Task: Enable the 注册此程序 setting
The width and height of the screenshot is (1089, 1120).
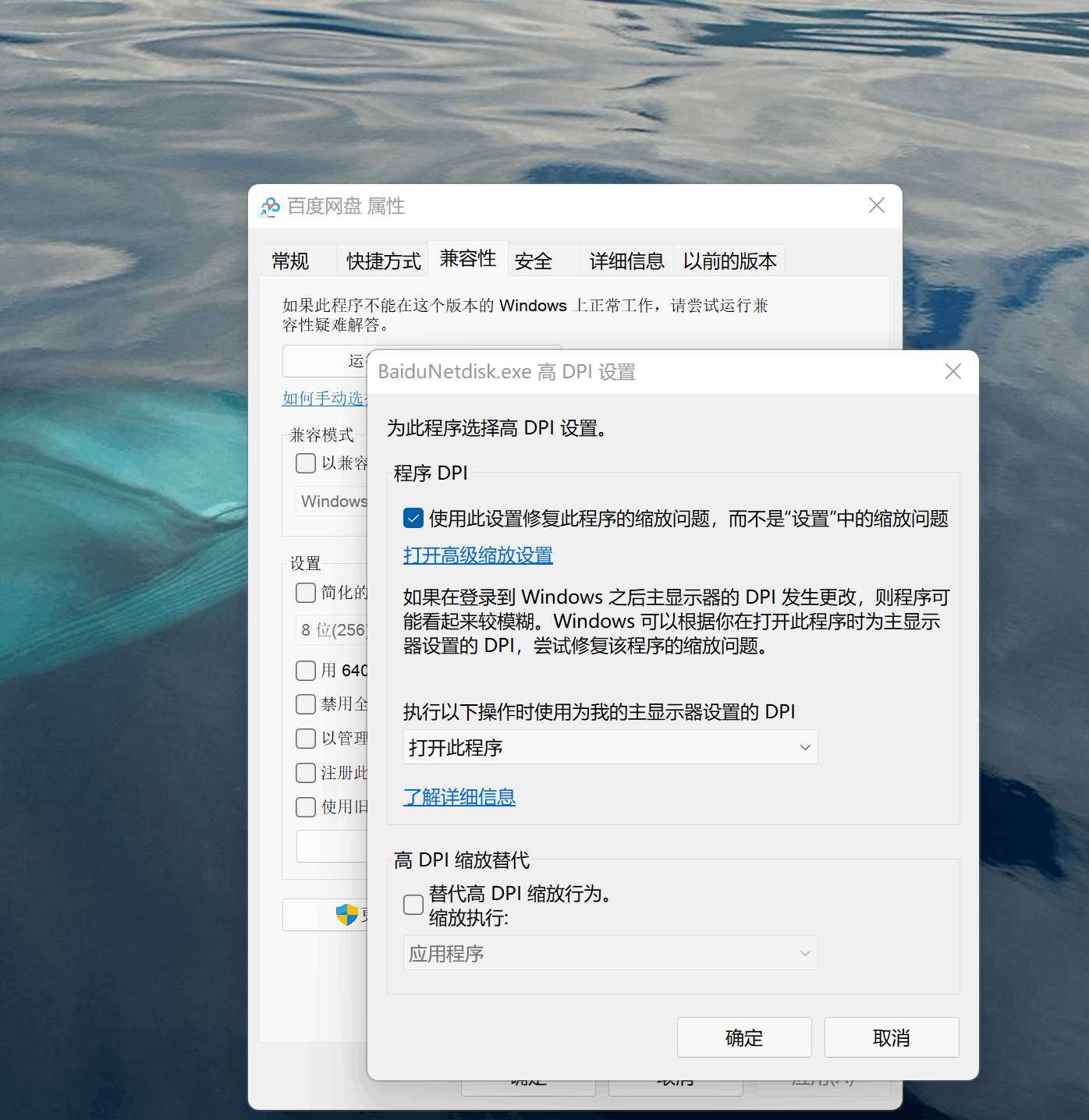Action: click(x=305, y=772)
